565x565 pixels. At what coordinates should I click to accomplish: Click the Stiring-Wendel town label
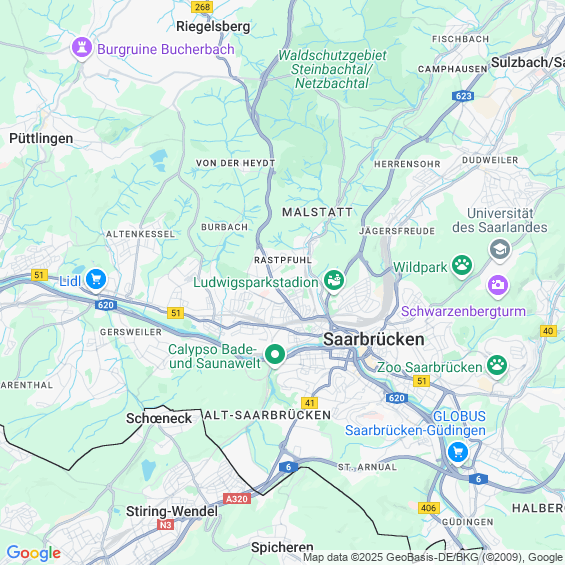point(172,511)
